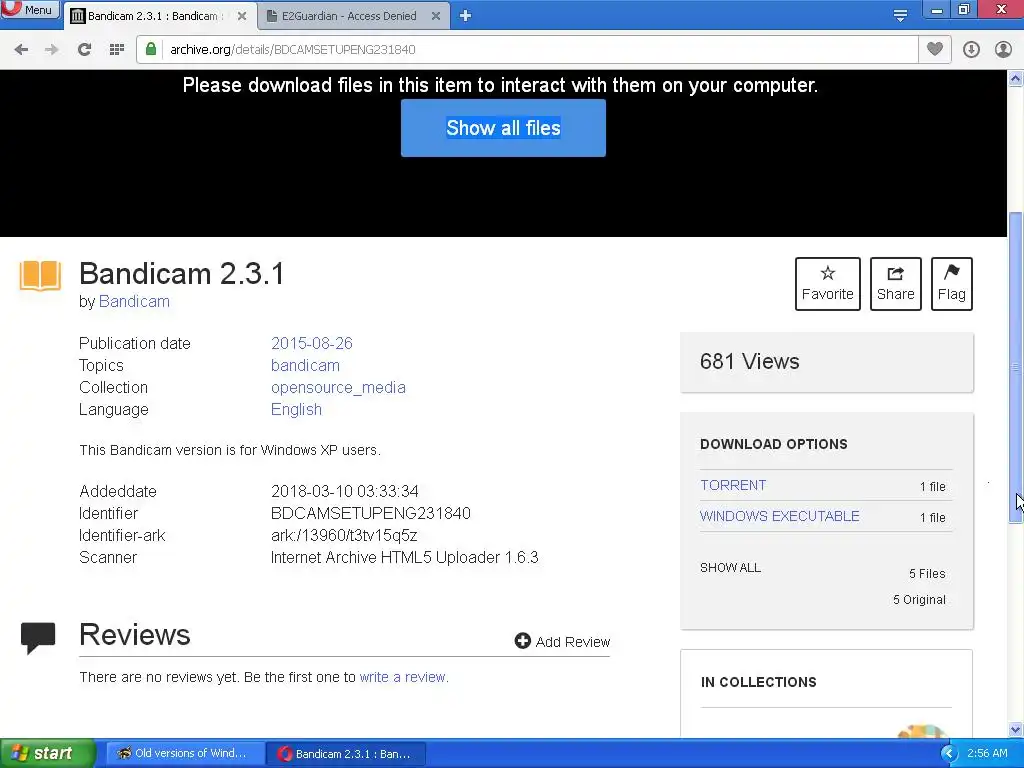Viewport: 1024px width, 768px height.
Task: Click the scrollbar up arrow
Action: pos(1016,79)
